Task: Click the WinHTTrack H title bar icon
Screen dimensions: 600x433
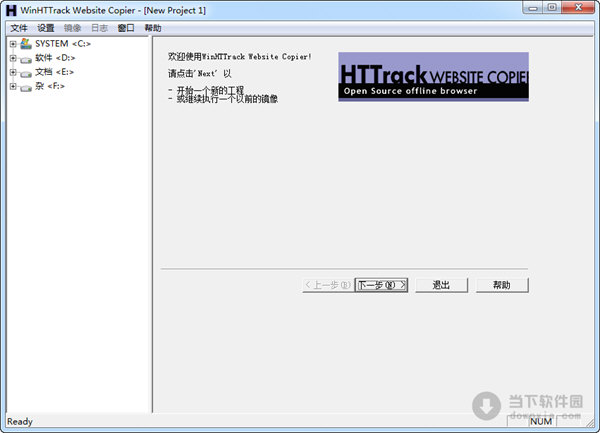Action: click(11, 10)
